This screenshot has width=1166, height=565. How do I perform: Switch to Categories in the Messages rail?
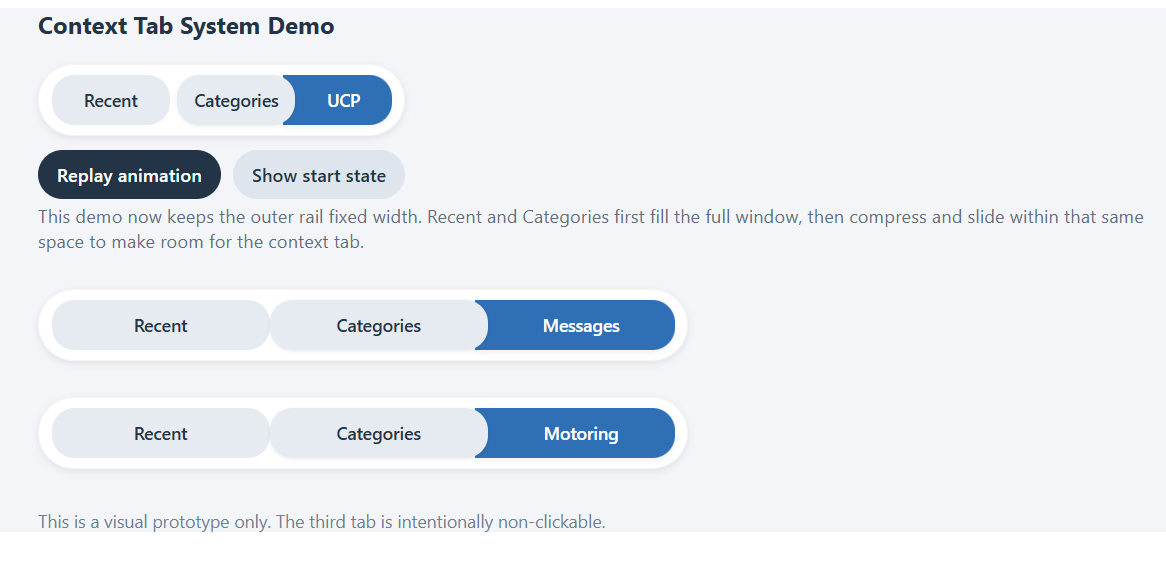(x=378, y=326)
